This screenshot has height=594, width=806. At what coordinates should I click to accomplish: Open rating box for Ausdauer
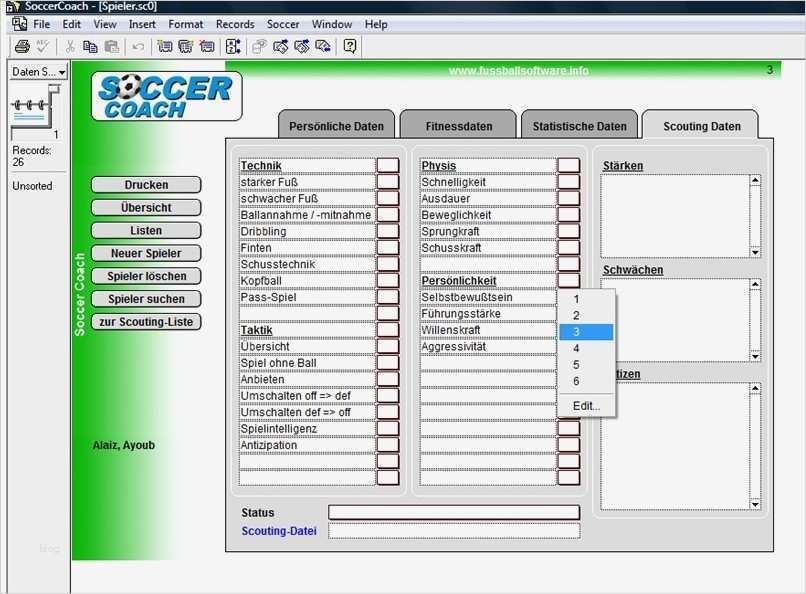pos(569,198)
